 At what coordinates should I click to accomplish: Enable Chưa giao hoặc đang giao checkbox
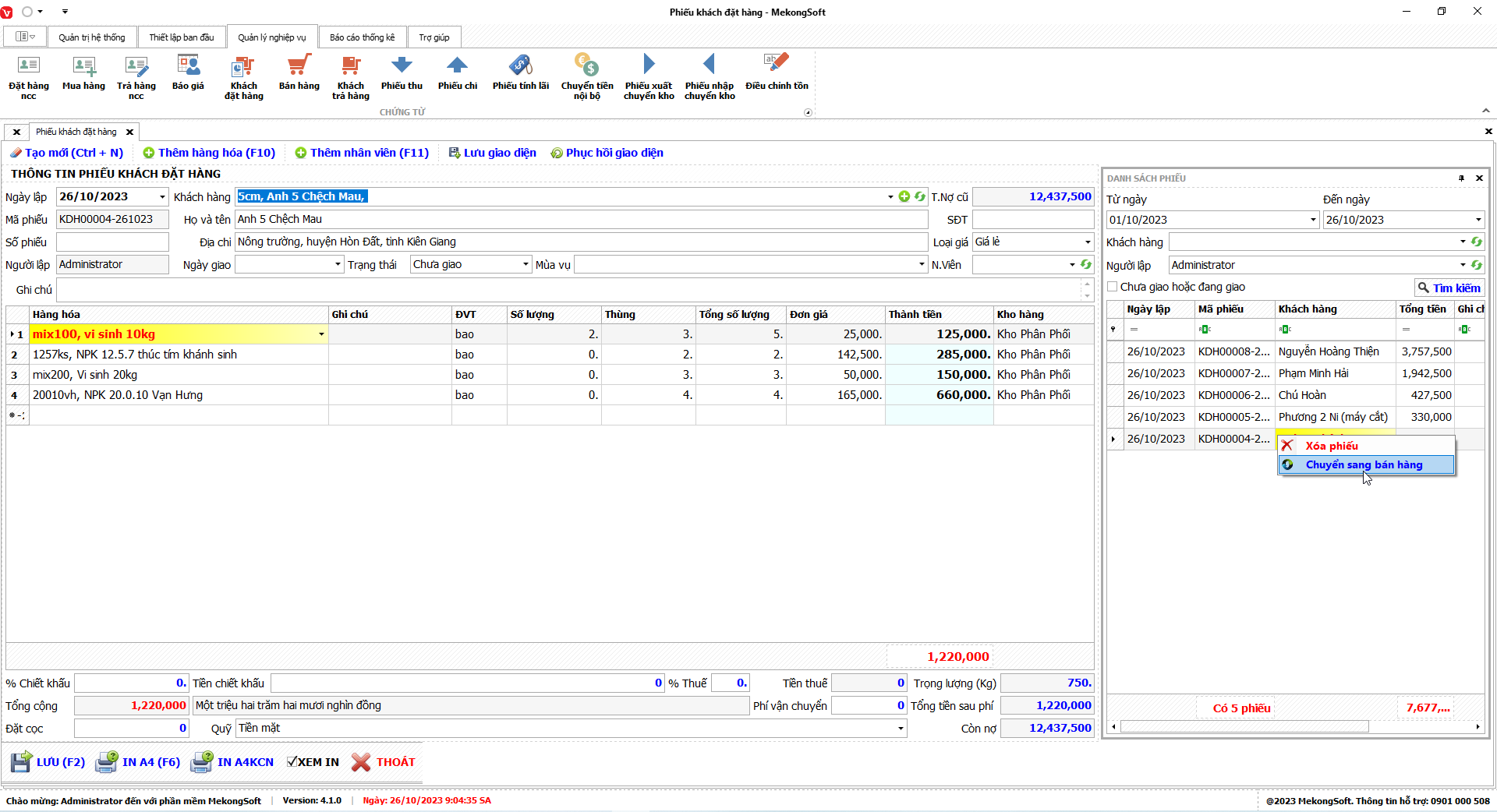(x=1113, y=287)
